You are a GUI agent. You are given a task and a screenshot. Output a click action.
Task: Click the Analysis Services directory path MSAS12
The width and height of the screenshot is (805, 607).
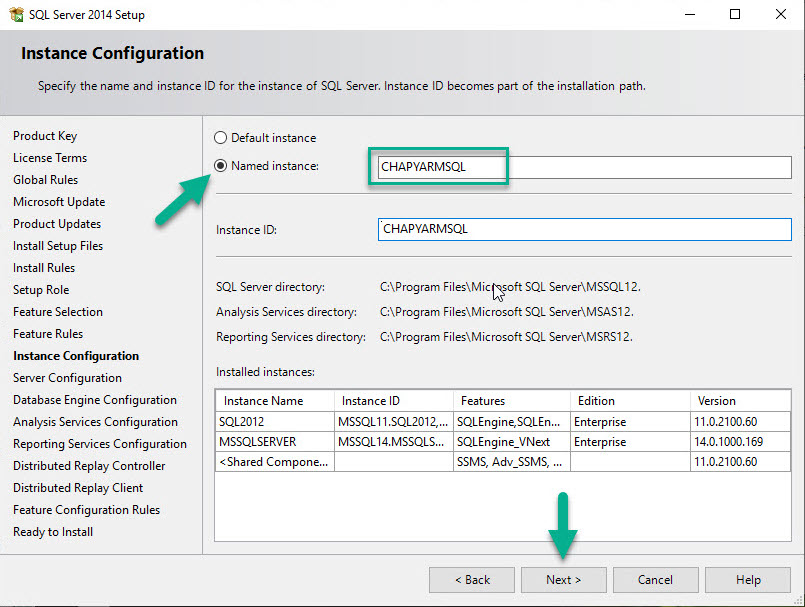coord(507,312)
